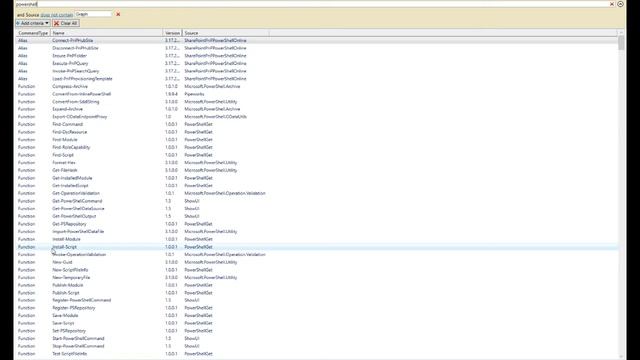Select the Get-PSRepository row
Image resolution: width=640 pixels, height=360 pixels.
click(317, 224)
